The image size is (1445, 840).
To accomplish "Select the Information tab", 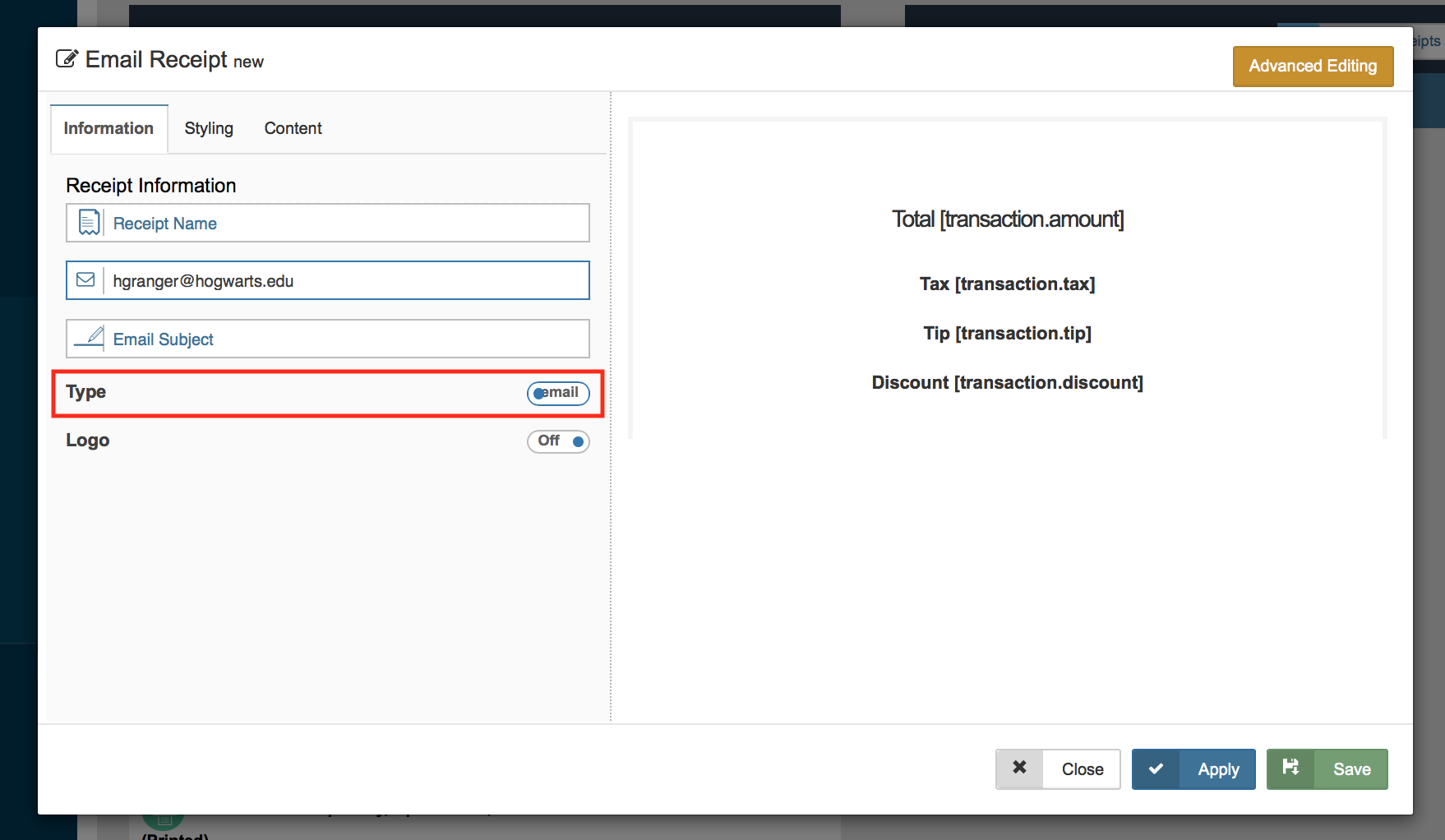I will tap(108, 128).
